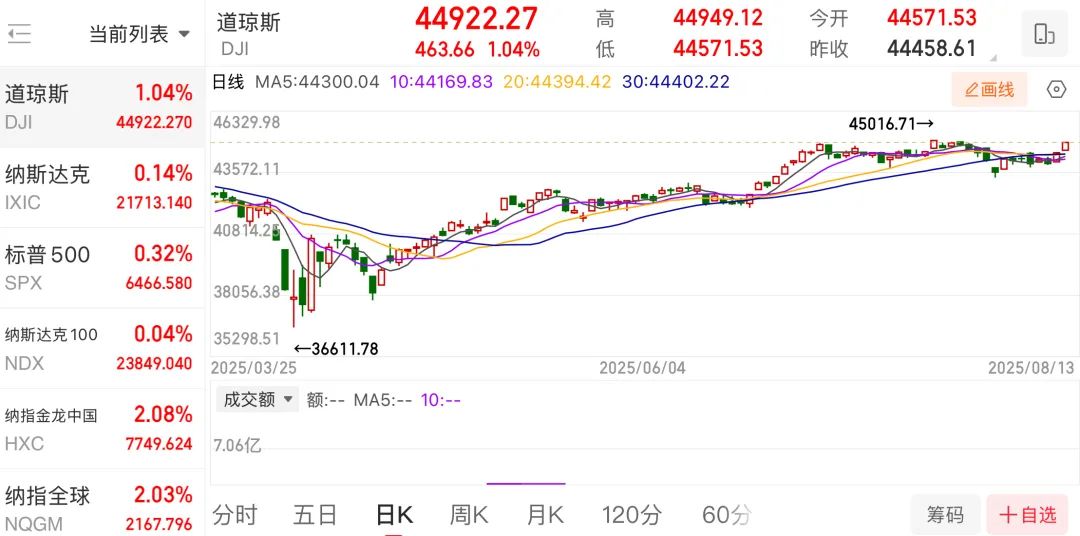Click the 36611.78 low marker on chart
The image size is (1080, 536).
click(x=336, y=349)
